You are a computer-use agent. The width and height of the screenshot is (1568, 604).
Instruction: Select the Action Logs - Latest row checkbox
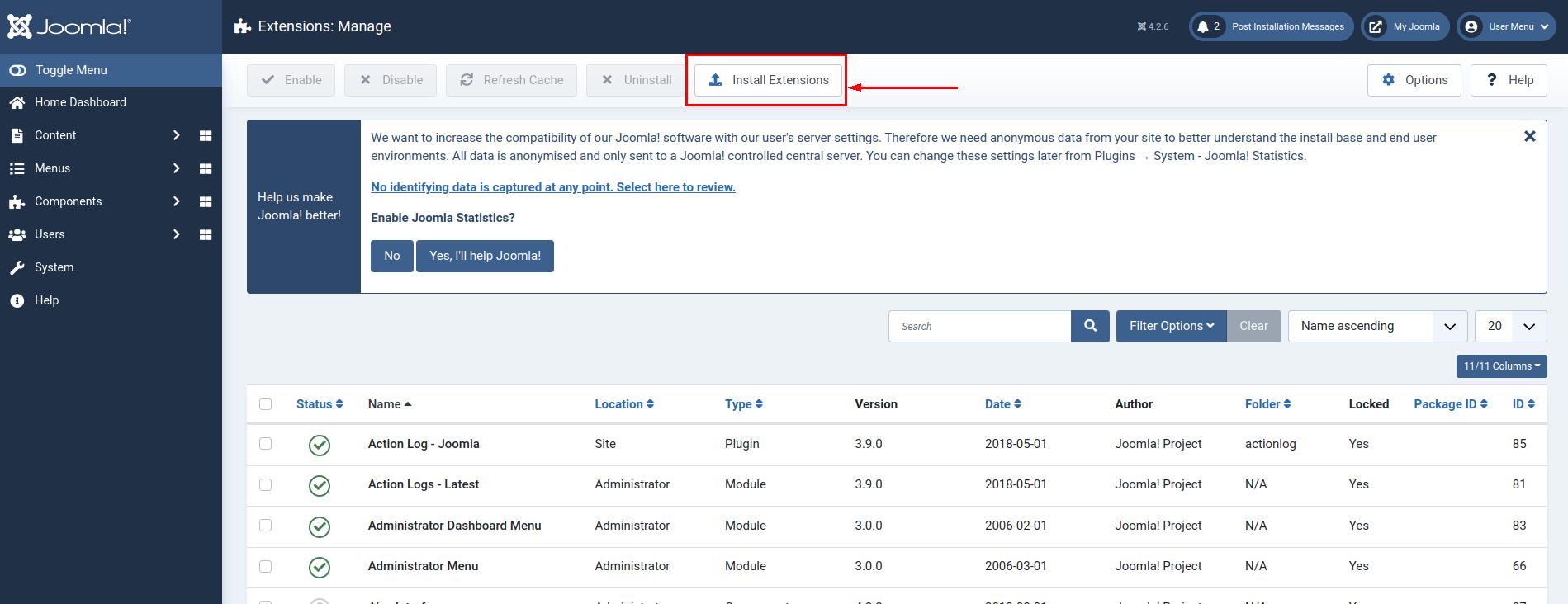[x=265, y=484]
